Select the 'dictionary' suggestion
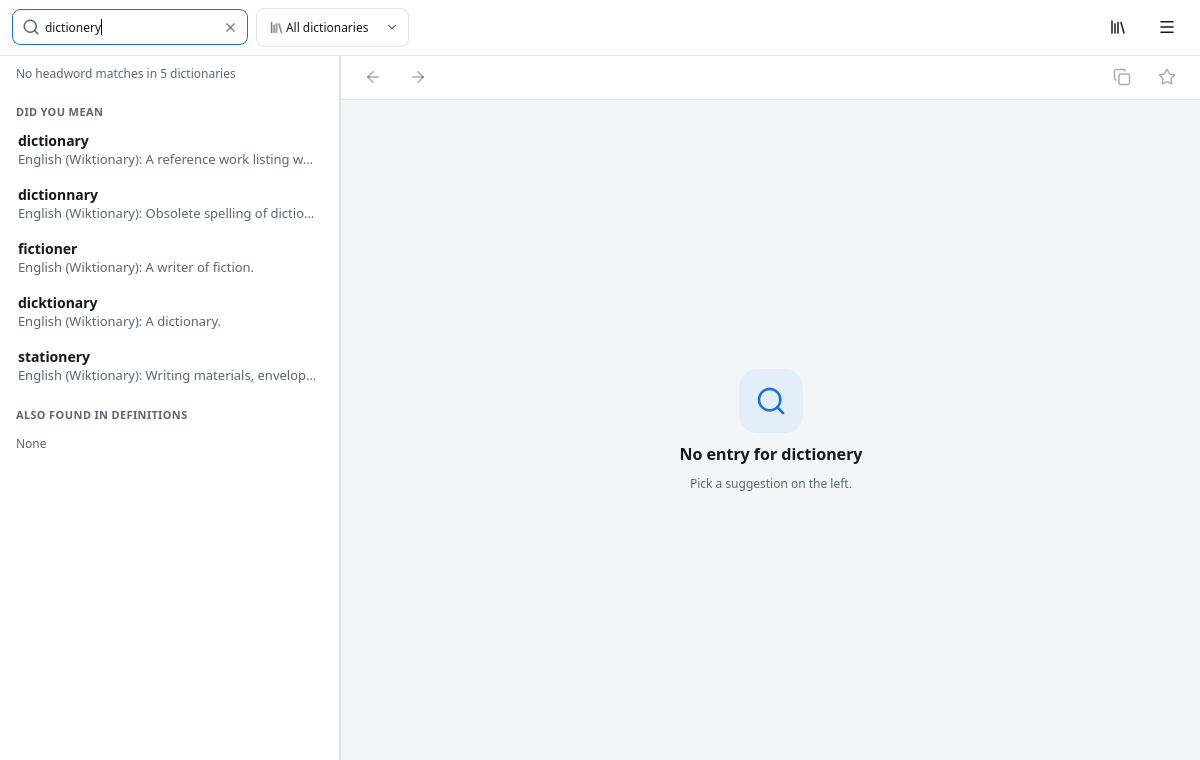 pos(168,150)
